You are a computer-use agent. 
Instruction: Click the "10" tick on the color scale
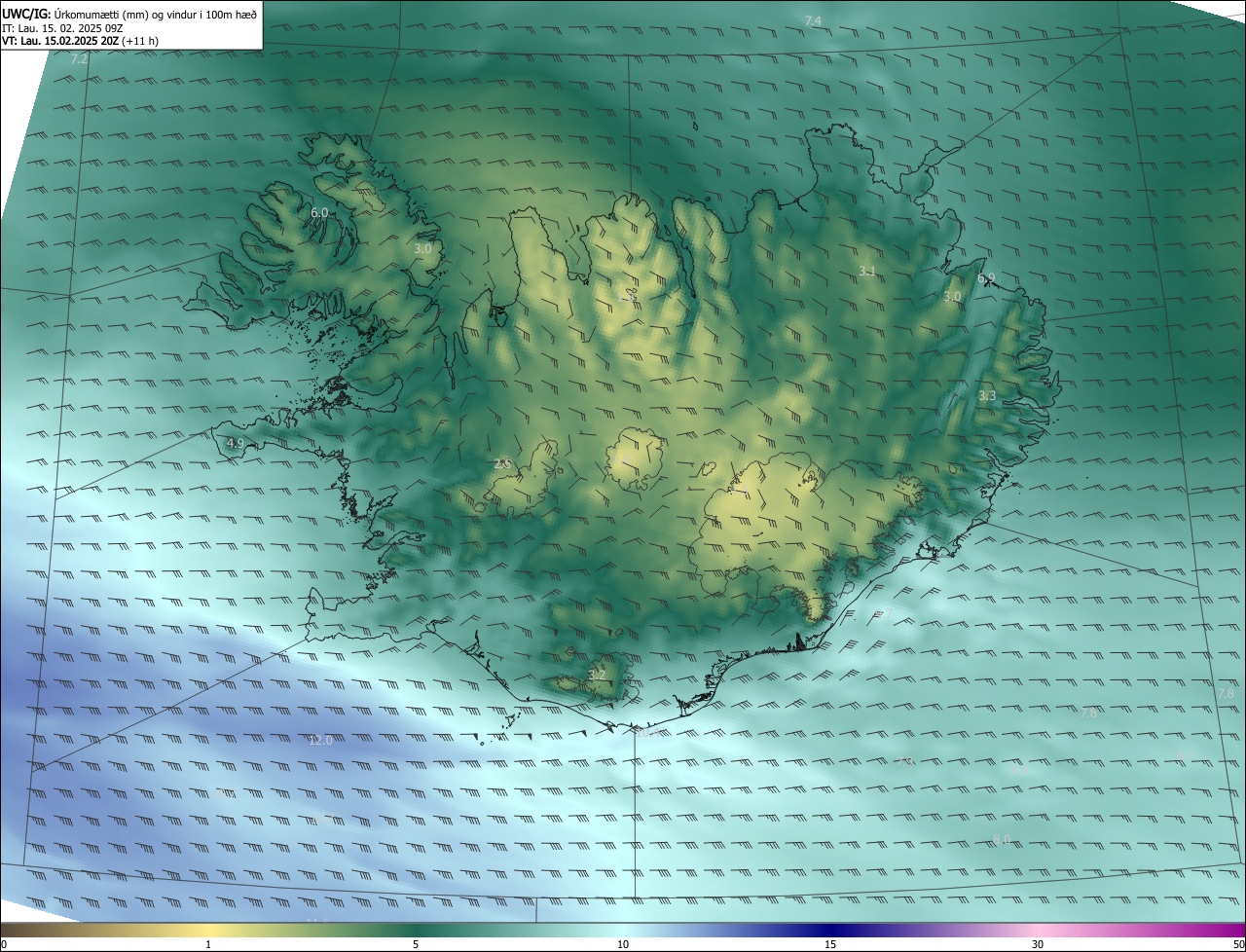point(623,944)
